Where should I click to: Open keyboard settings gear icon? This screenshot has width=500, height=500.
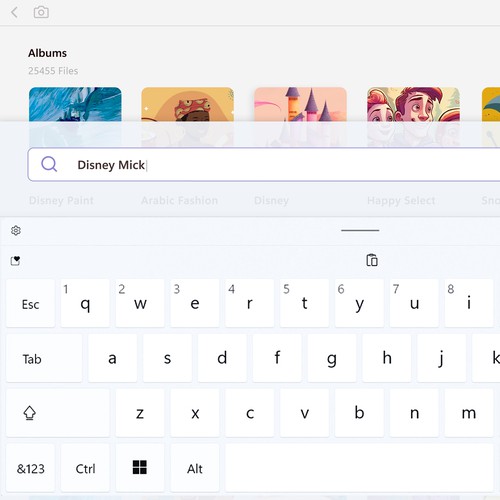(16, 230)
